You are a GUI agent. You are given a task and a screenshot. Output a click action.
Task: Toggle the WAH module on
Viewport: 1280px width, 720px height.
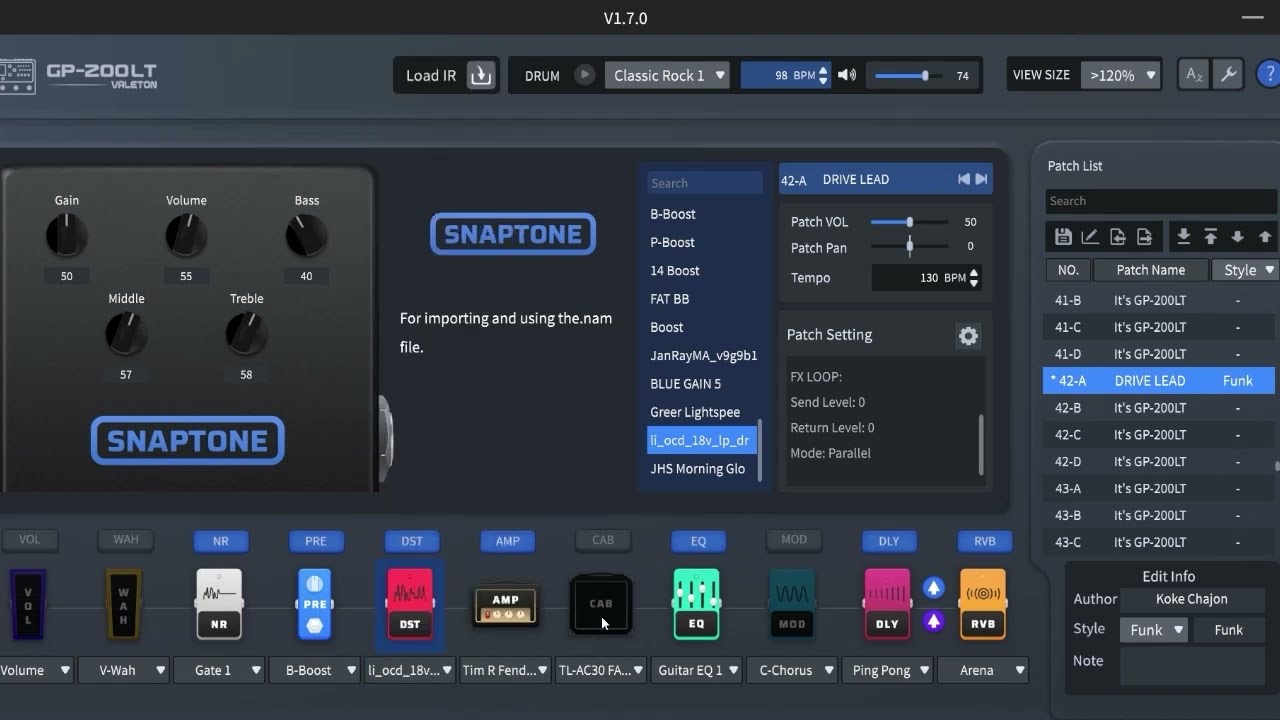(x=125, y=540)
